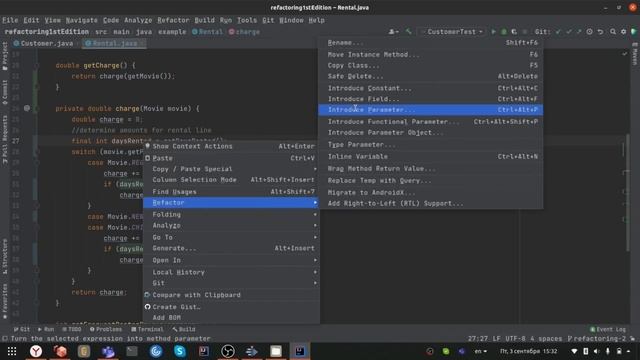Screen dimensions: 640x360
Task: Open the applications grid launcher
Action: pos(12,351)
